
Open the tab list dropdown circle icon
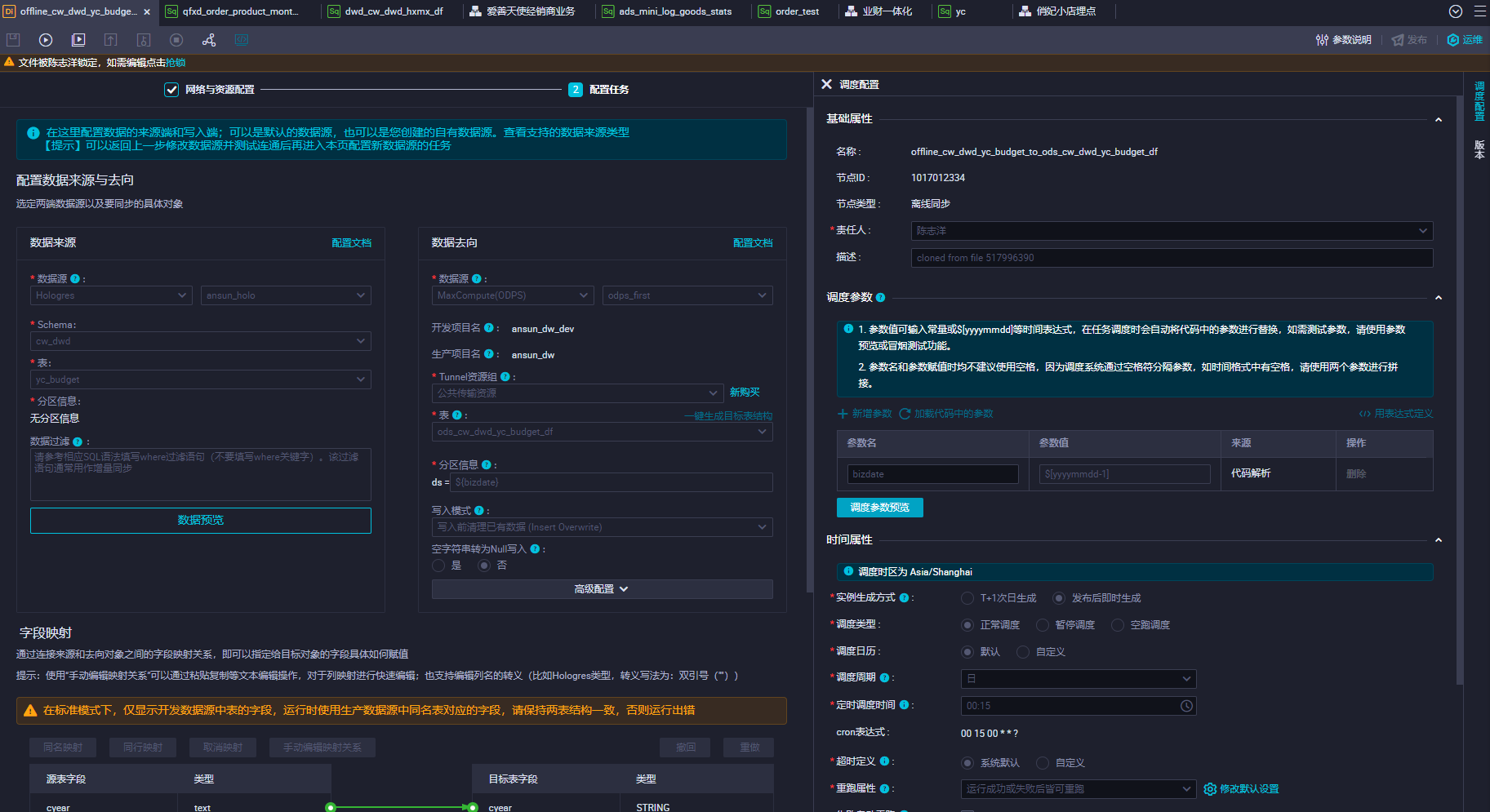coord(1456,11)
